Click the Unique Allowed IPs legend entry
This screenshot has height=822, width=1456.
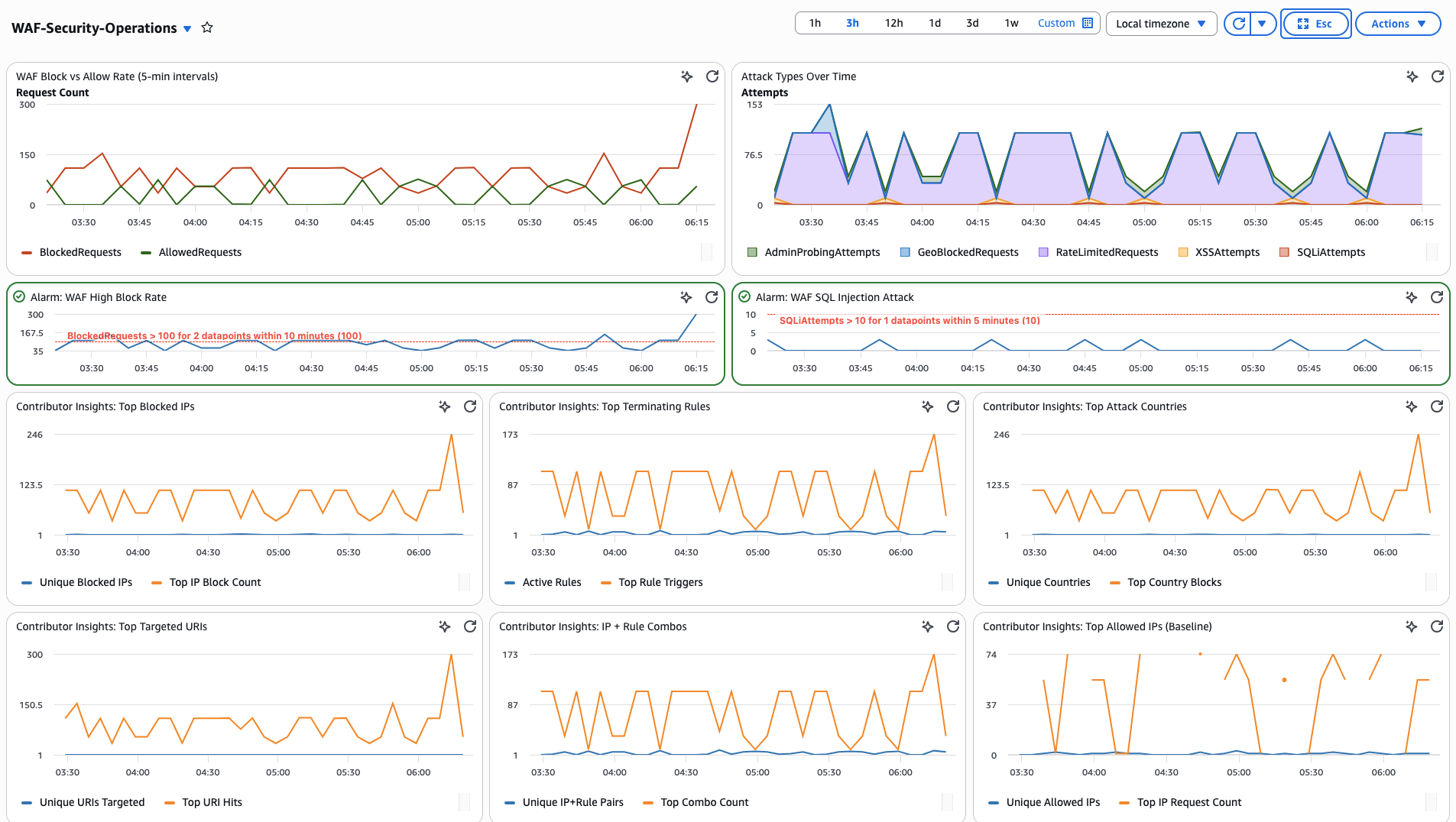(1045, 802)
